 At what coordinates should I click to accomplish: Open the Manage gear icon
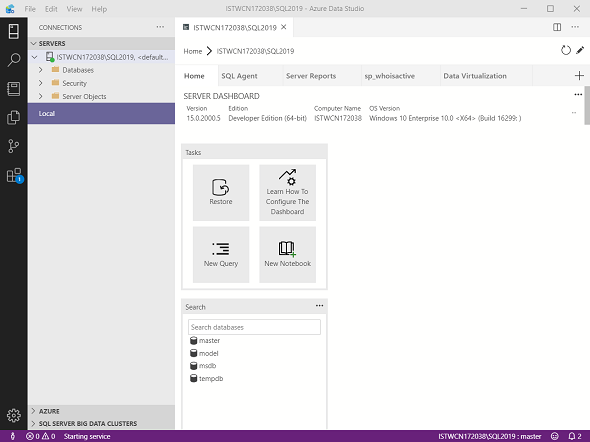(x=14, y=415)
